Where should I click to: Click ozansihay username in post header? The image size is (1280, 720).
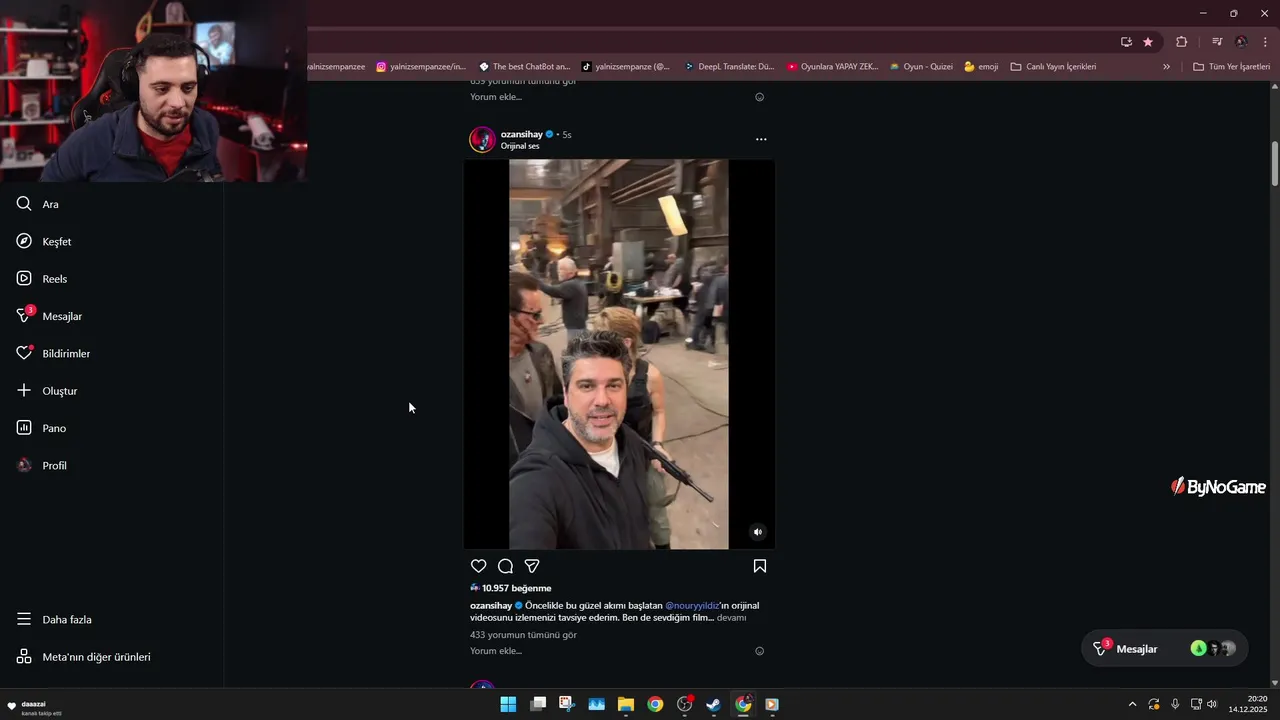(x=522, y=134)
